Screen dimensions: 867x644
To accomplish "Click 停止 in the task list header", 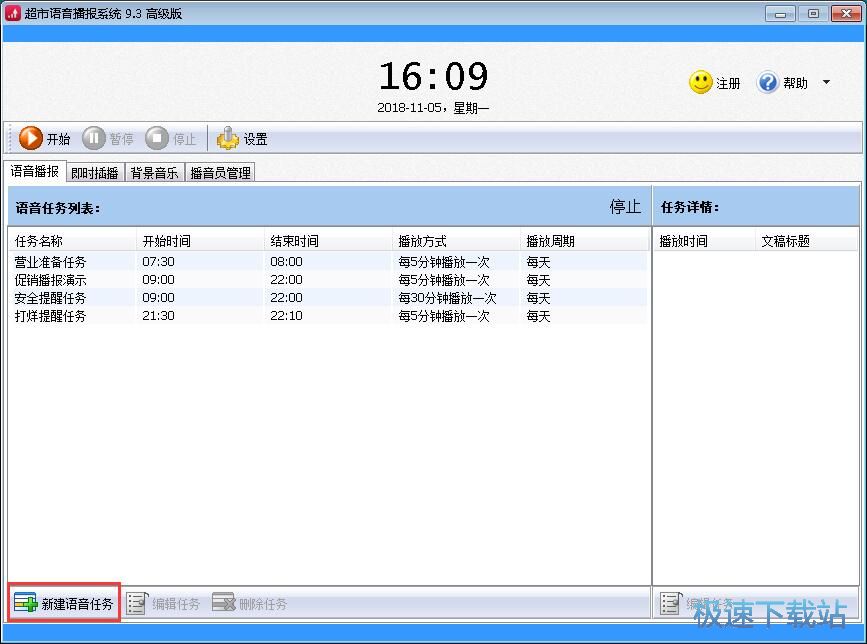I will (x=623, y=207).
